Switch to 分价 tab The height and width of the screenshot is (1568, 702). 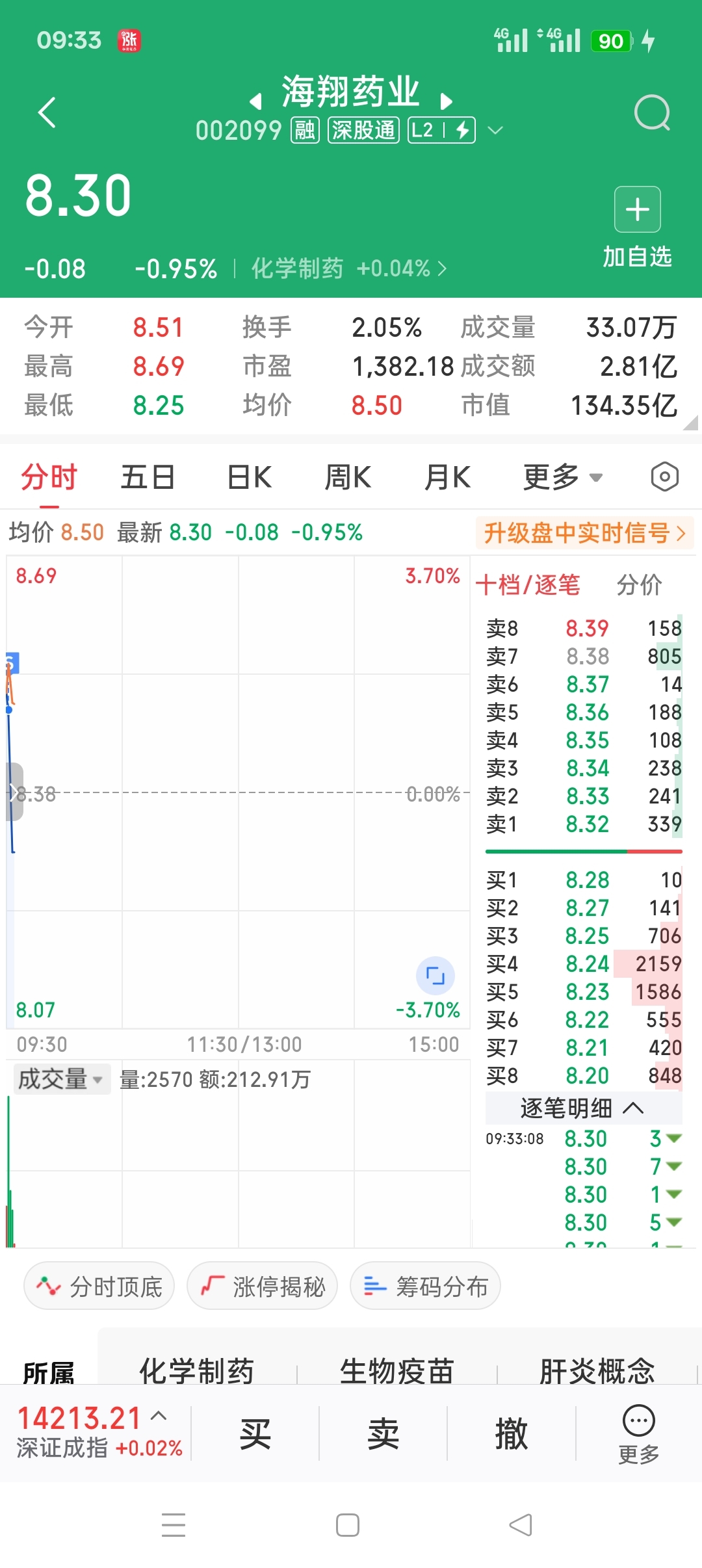point(639,584)
